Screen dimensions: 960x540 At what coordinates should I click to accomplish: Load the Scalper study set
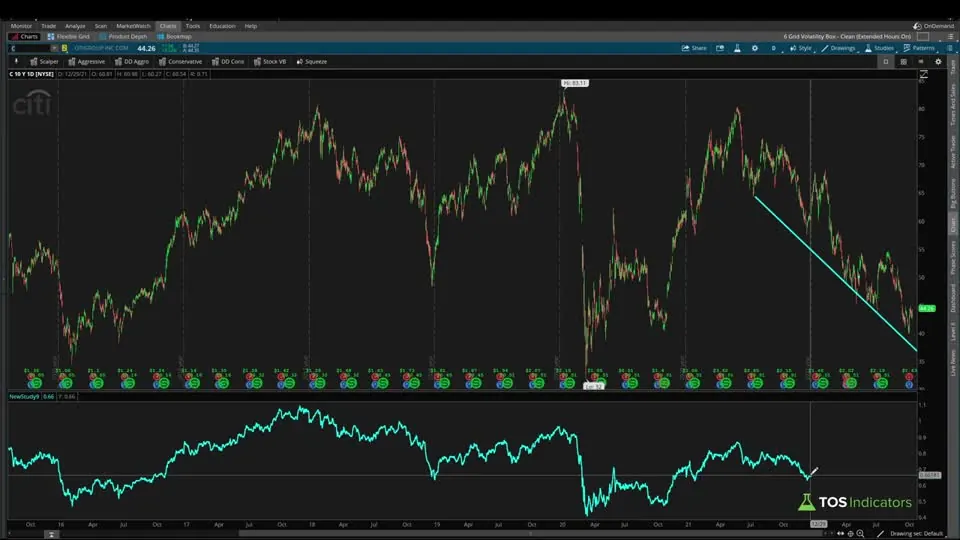point(44,61)
